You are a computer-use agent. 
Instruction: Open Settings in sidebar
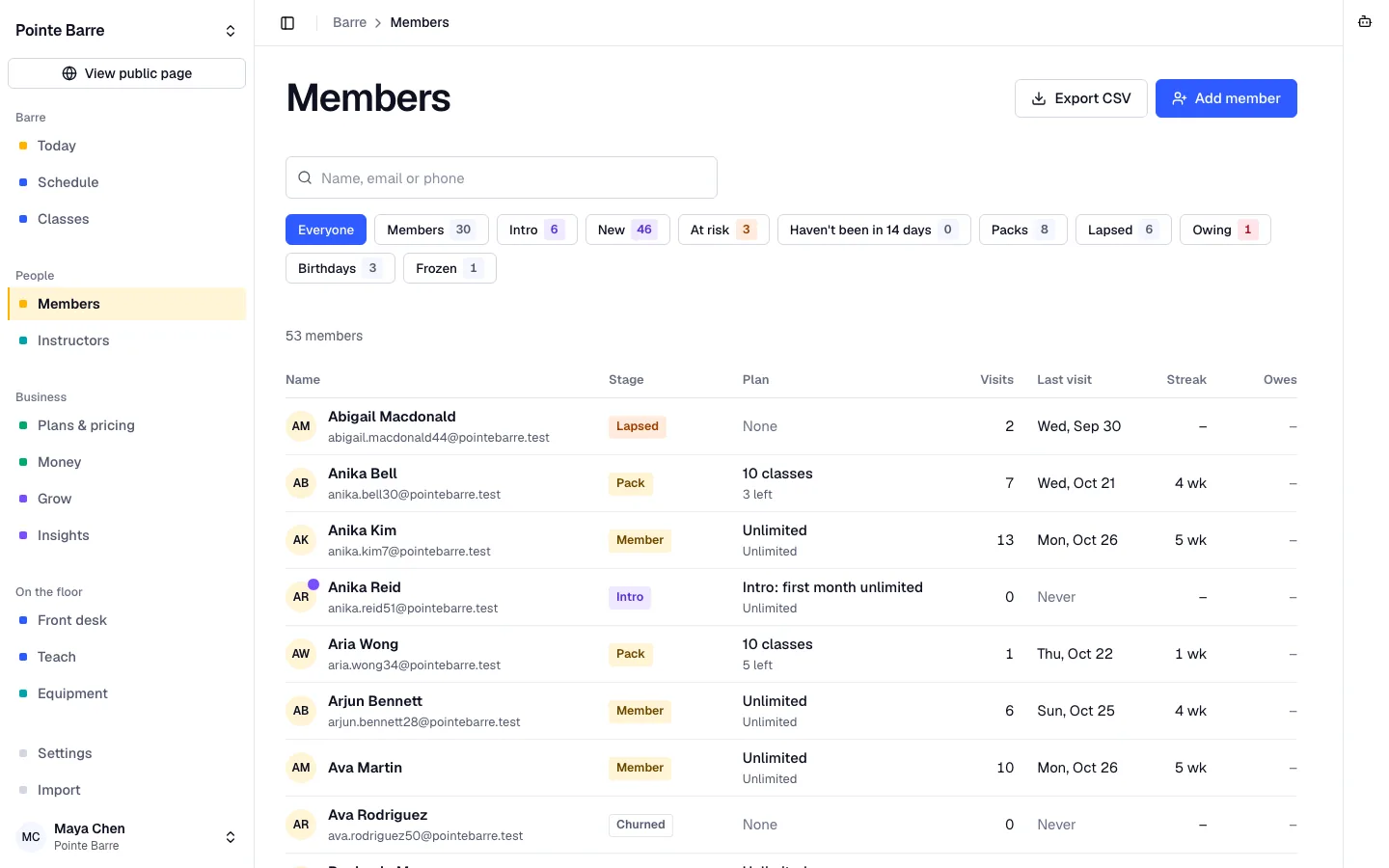[x=126, y=753]
